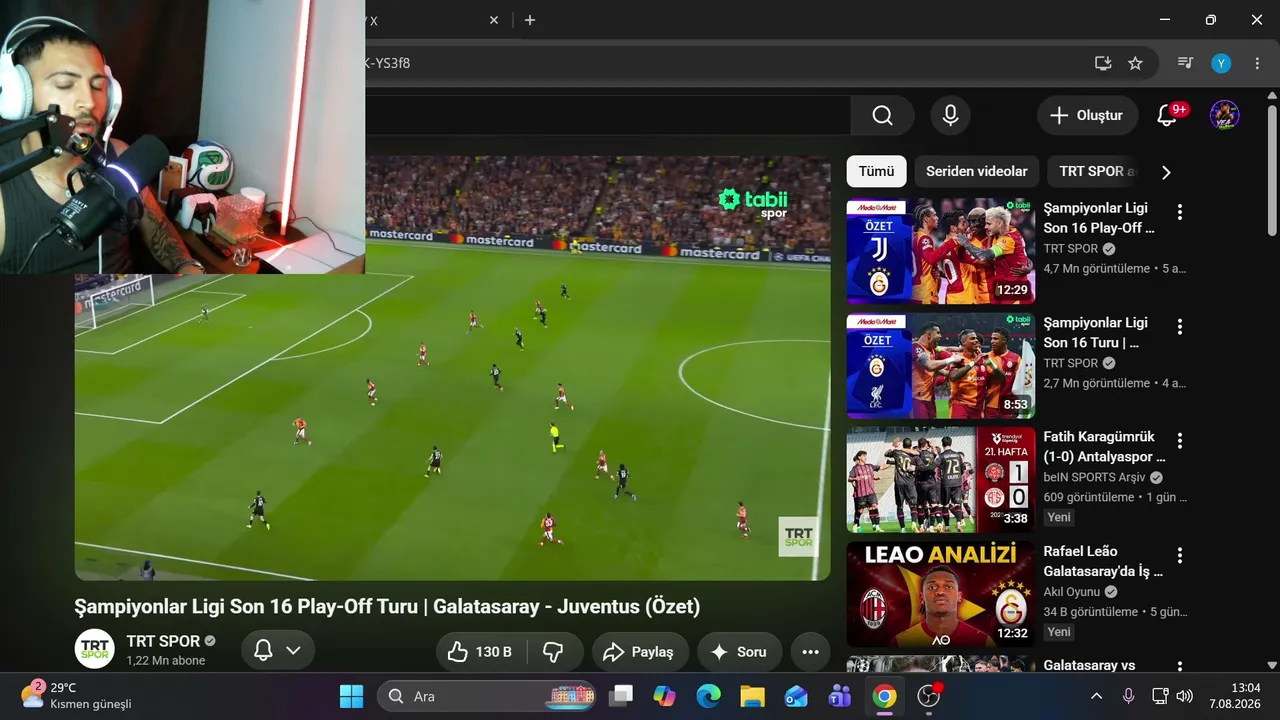Open options for Son 16 Play-Off video

point(1180,212)
